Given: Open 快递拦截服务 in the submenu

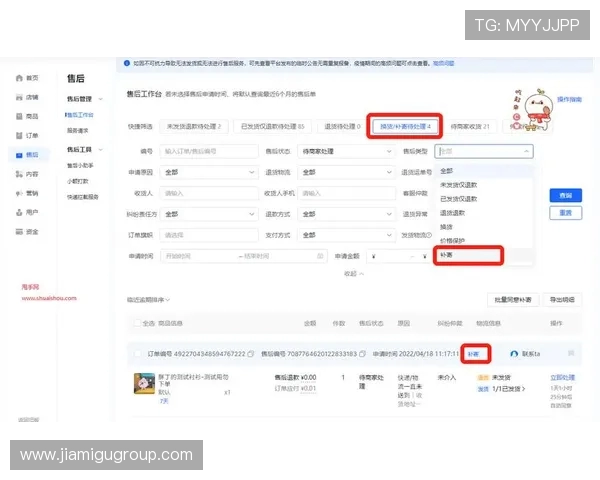Looking at the screenshot, I should (x=83, y=197).
